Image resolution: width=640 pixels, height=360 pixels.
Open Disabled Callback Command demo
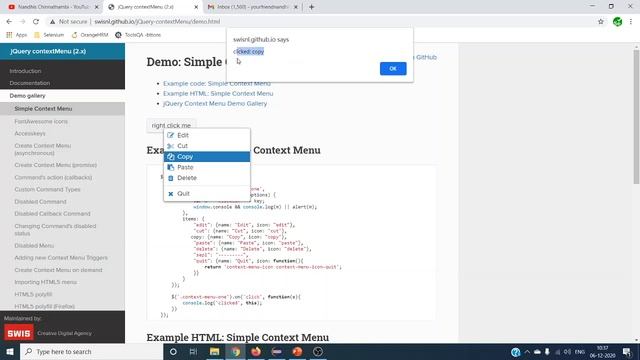pyautogui.click(x=52, y=213)
